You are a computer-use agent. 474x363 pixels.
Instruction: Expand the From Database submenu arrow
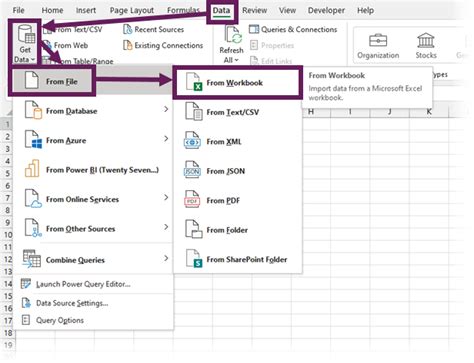tap(166, 109)
